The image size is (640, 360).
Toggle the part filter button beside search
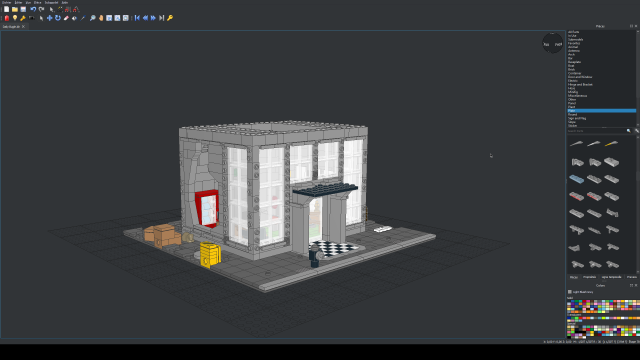(x=637, y=131)
